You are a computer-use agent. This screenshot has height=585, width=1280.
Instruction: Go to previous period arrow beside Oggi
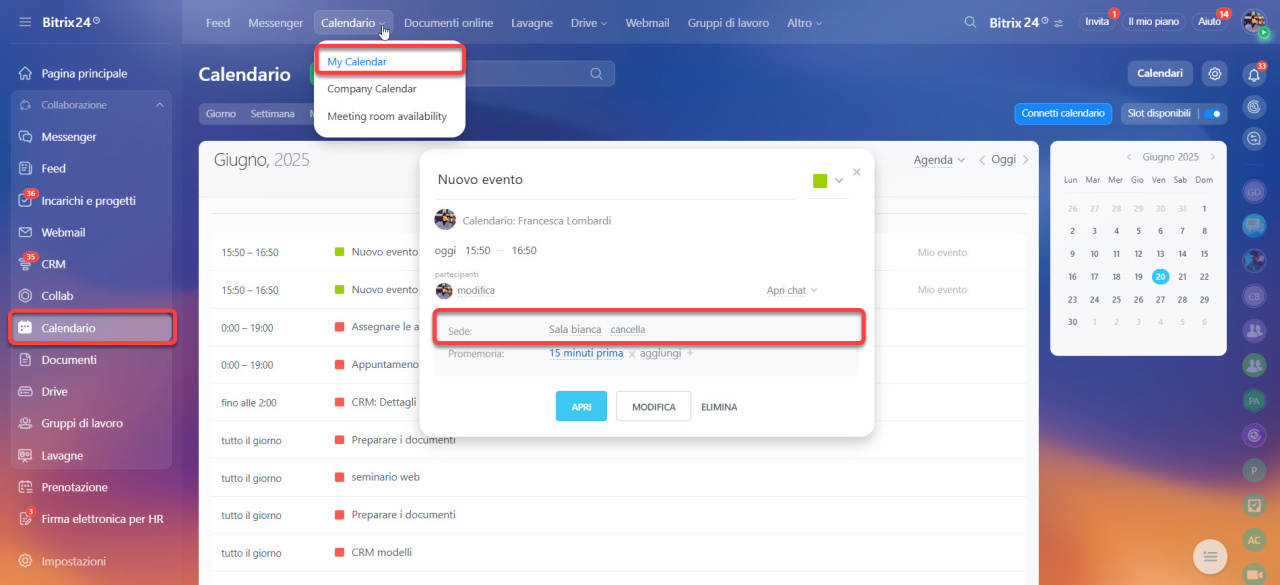(x=982, y=160)
